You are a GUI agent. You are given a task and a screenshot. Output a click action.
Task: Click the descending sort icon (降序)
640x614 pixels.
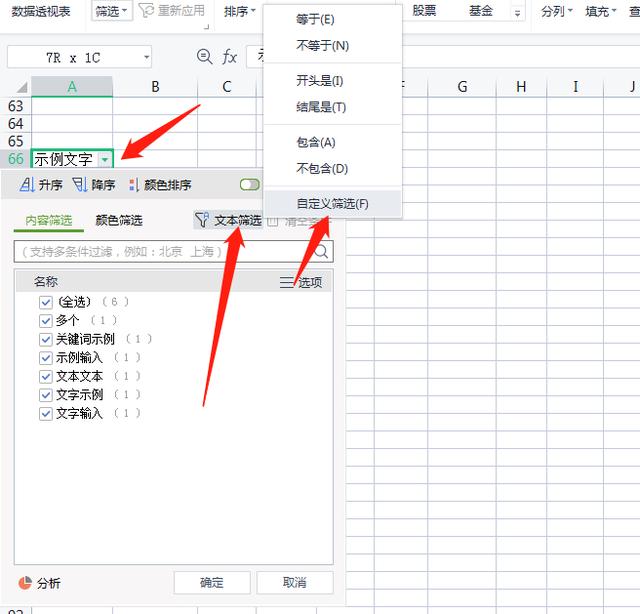pyautogui.click(x=80, y=185)
